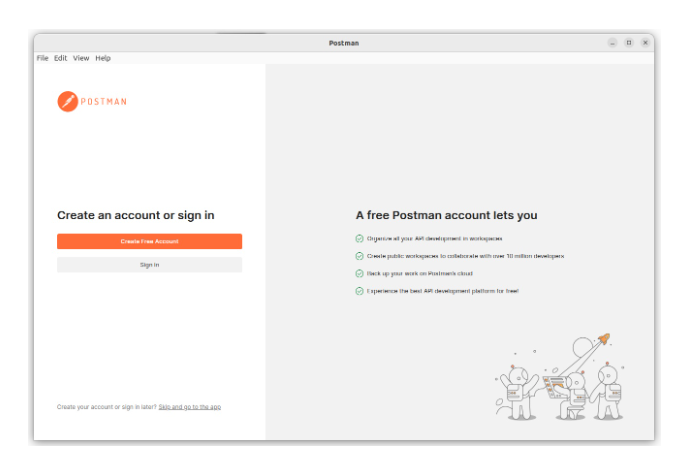Click the heading 'A free Postman account lets you'
Screen dimensions: 692x472
(x=447, y=215)
